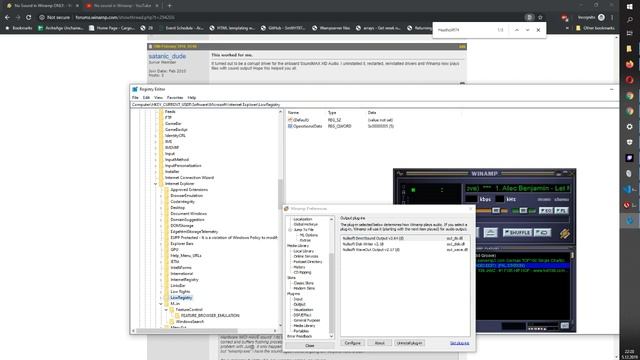Go to previous find-in-page match
The image size is (640, 360).
(x=516, y=30)
